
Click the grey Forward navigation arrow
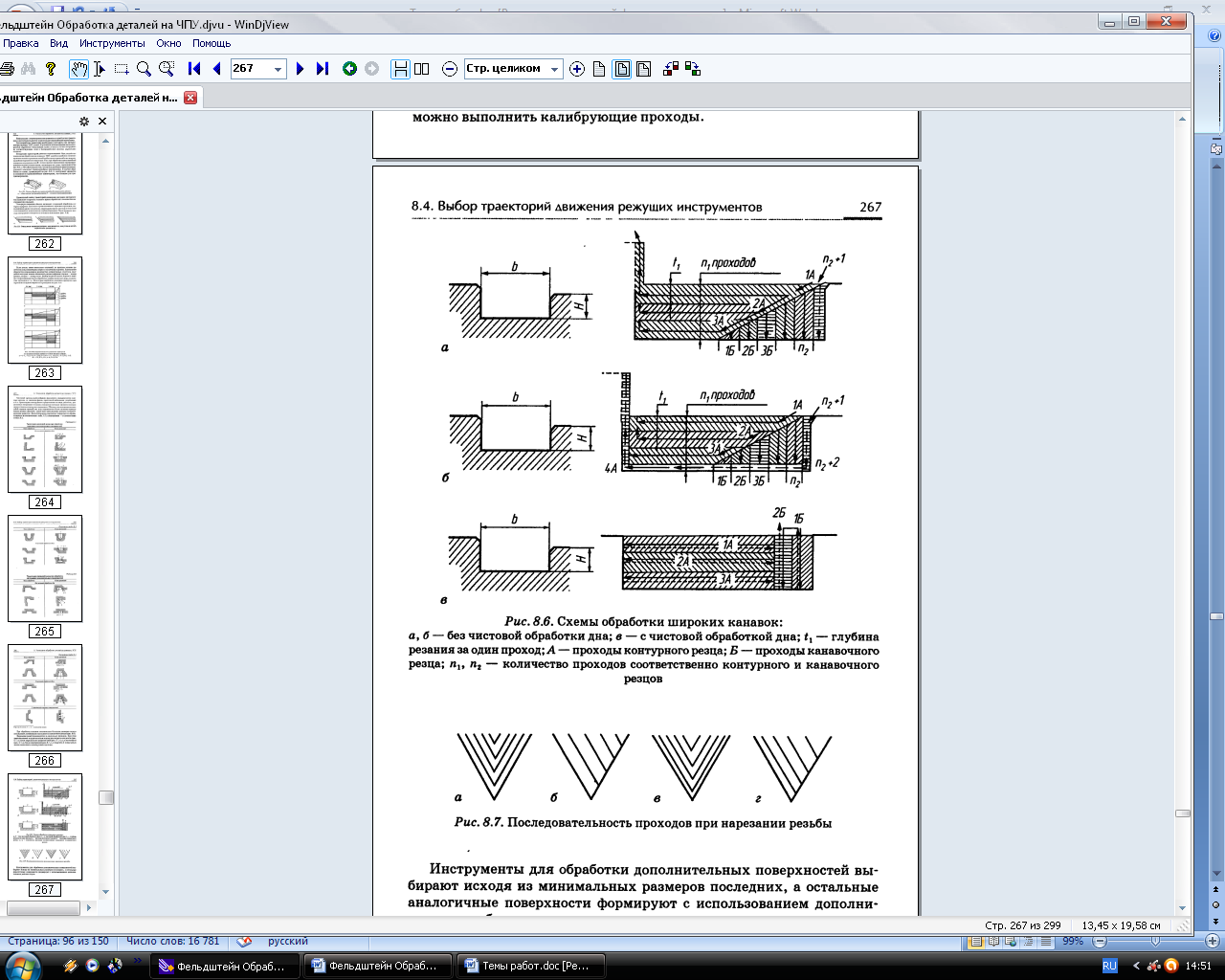pyautogui.click(x=371, y=69)
